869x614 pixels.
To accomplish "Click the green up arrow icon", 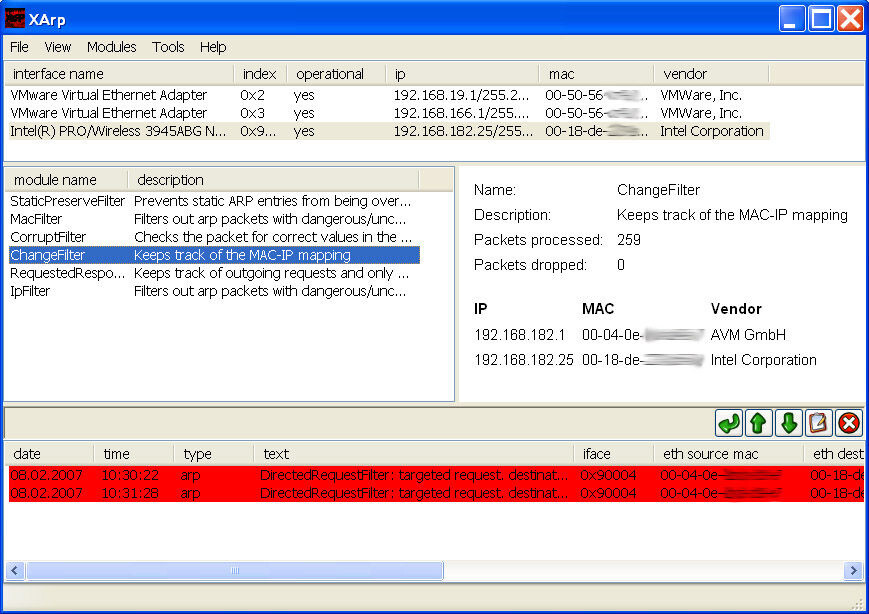I will point(759,423).
